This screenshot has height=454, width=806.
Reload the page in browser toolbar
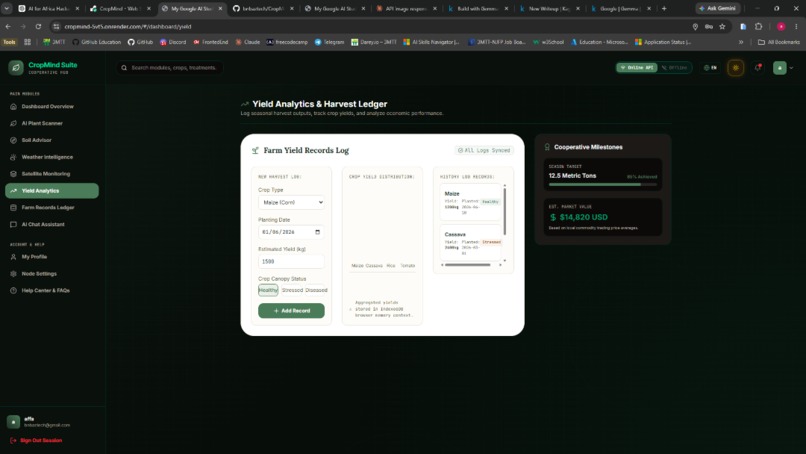(38, 26)
